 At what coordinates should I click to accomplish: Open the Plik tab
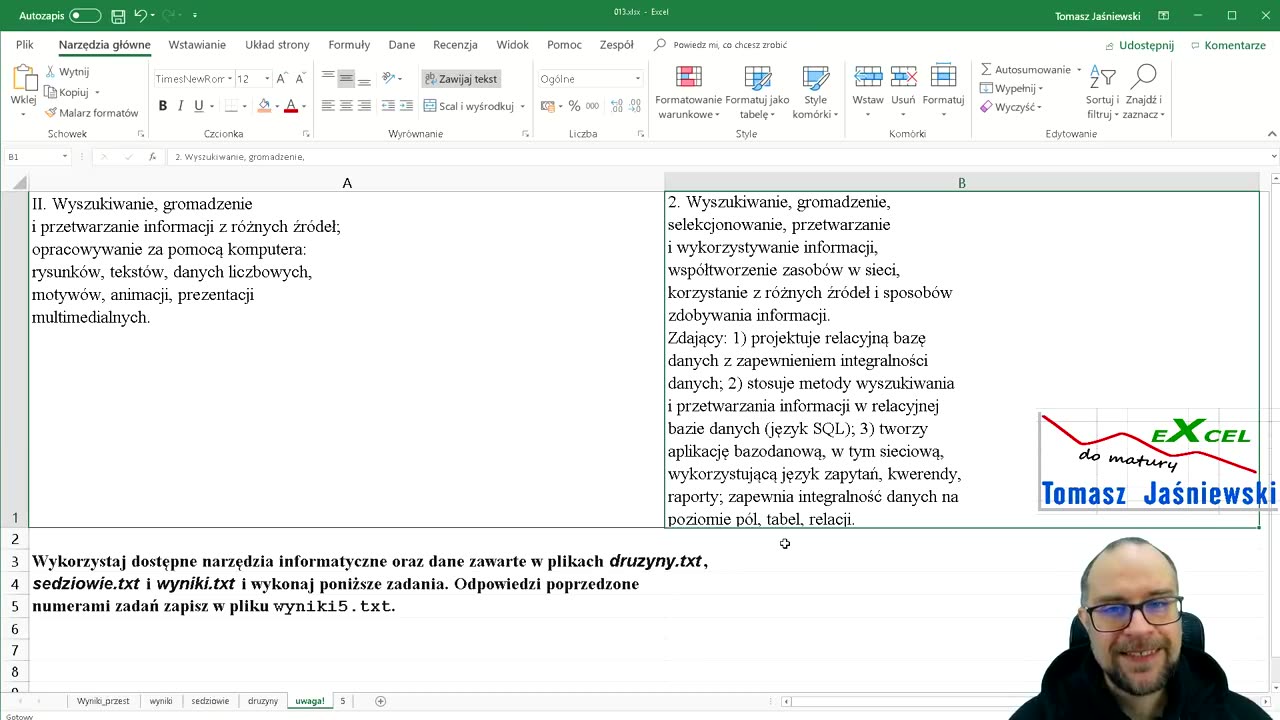(25, 45)
